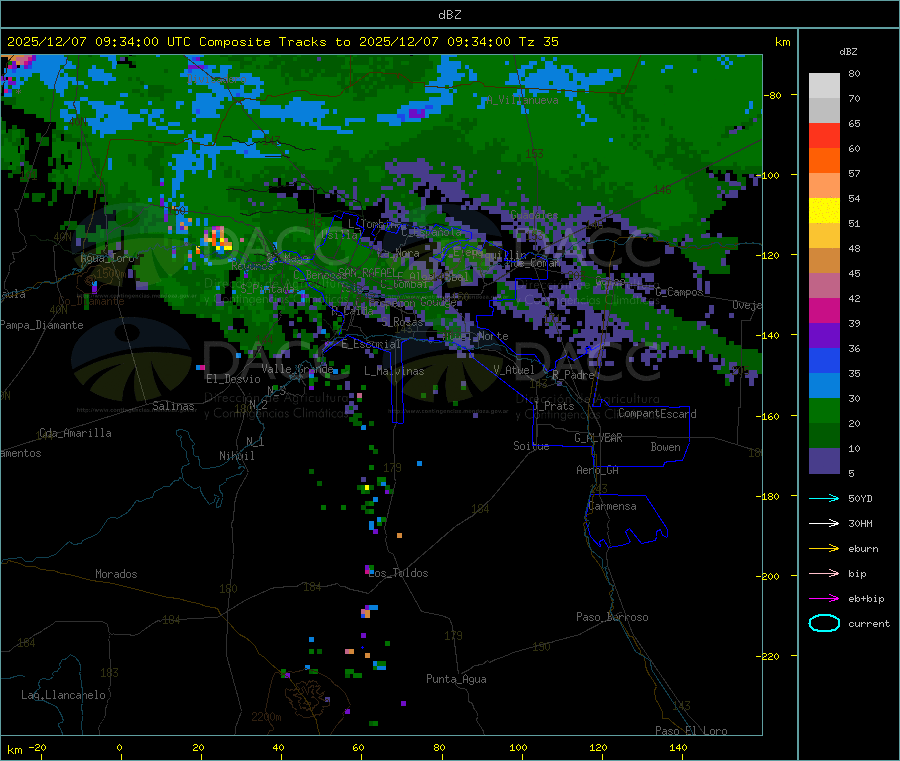Click the Morados map label
This screenshot has height=761, width=900.
tap(116, 574)
